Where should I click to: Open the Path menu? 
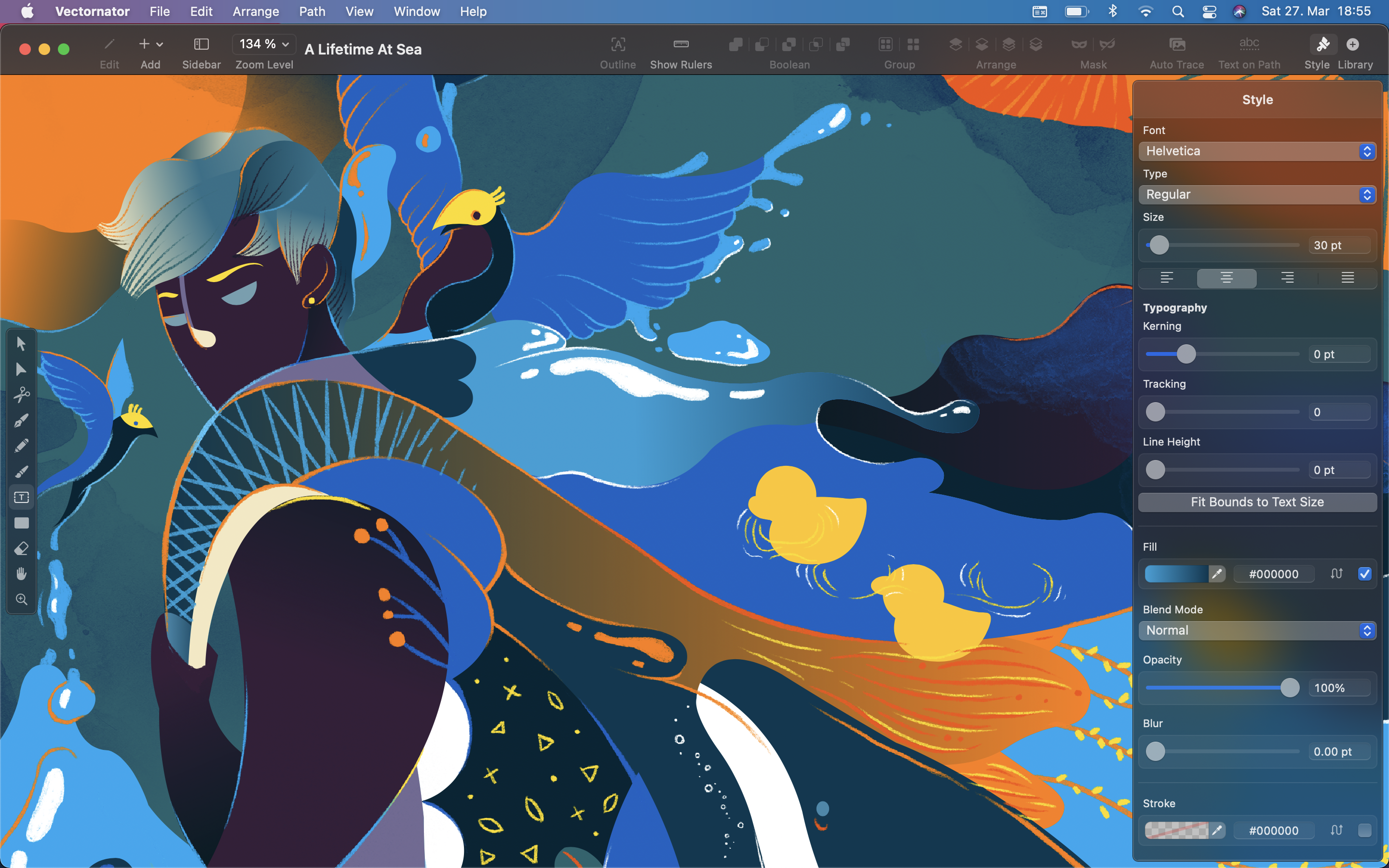312,11
